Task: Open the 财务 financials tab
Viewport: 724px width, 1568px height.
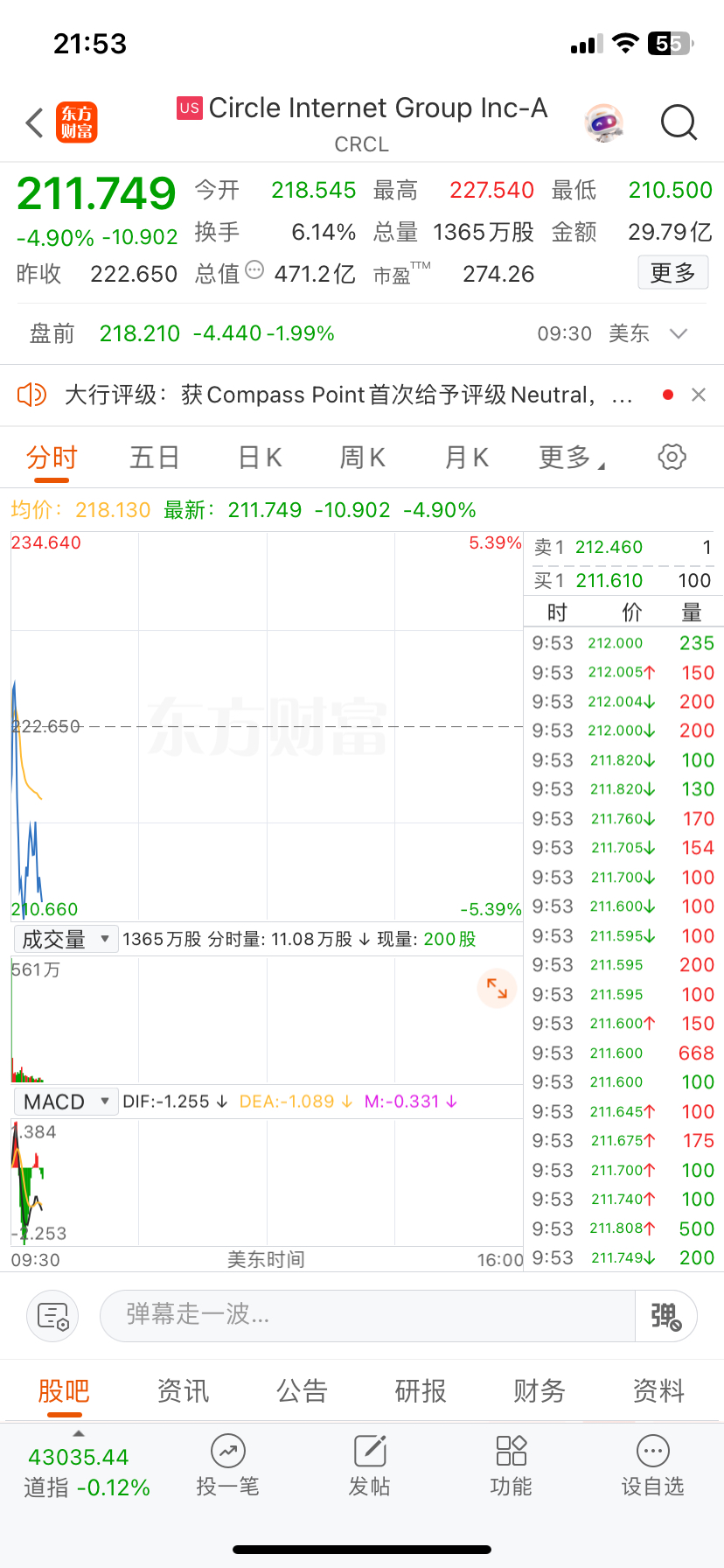Action: (540, 1390)
